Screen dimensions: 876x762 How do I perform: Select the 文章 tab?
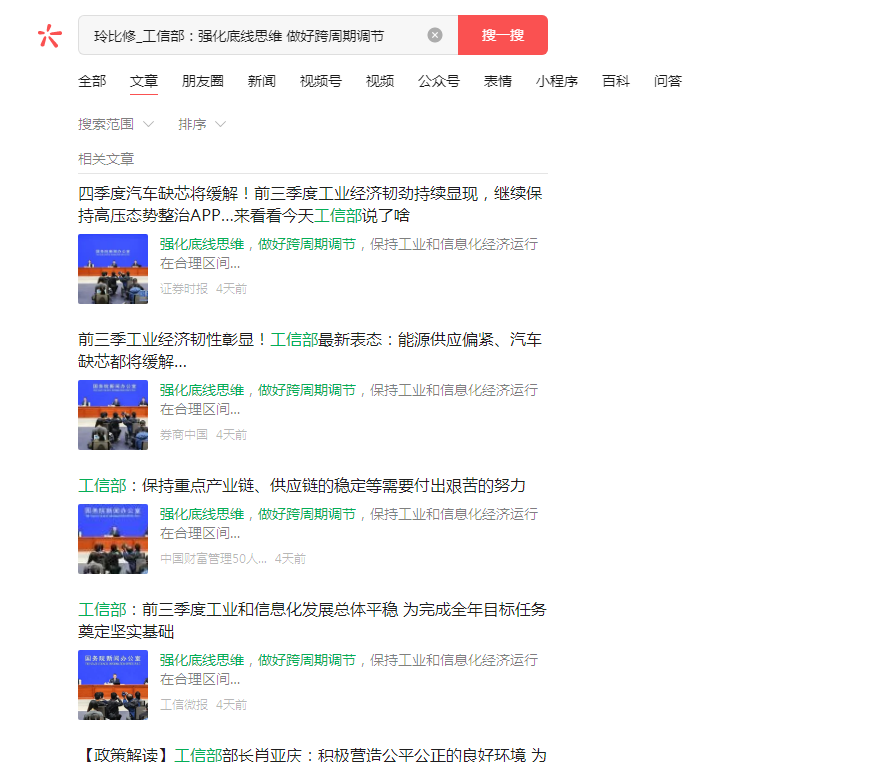[144, 81]
